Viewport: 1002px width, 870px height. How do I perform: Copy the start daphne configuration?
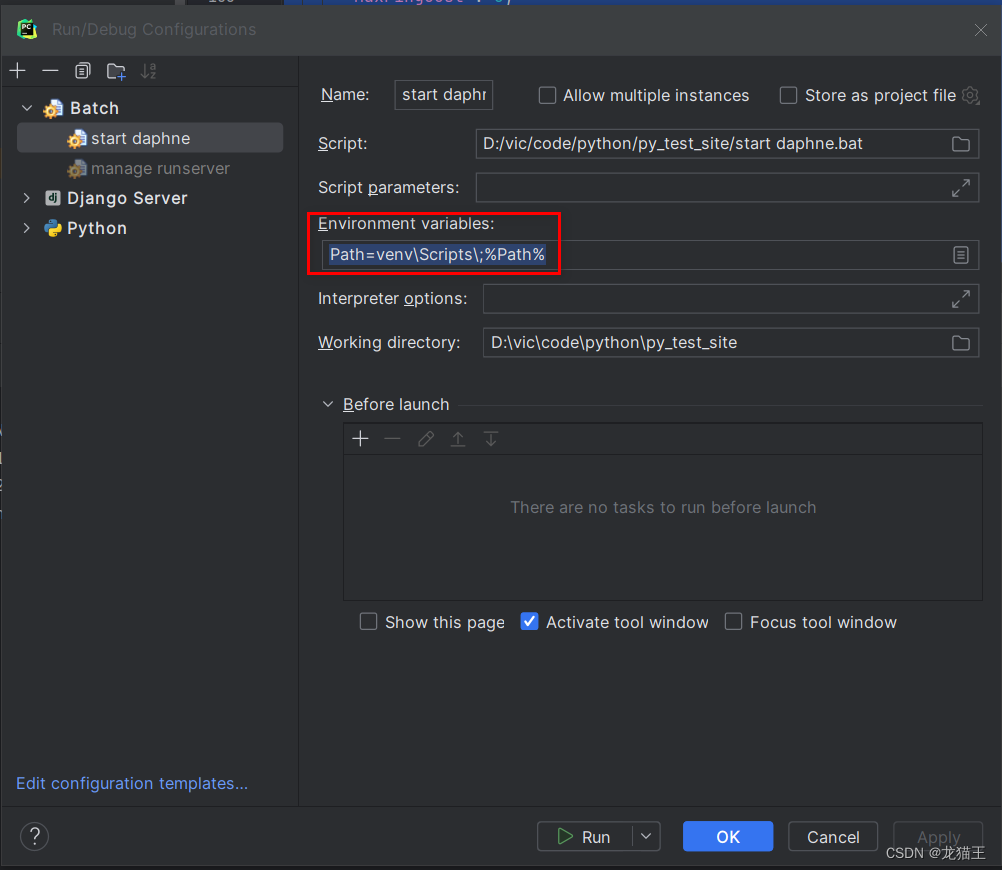pos(83,71)
